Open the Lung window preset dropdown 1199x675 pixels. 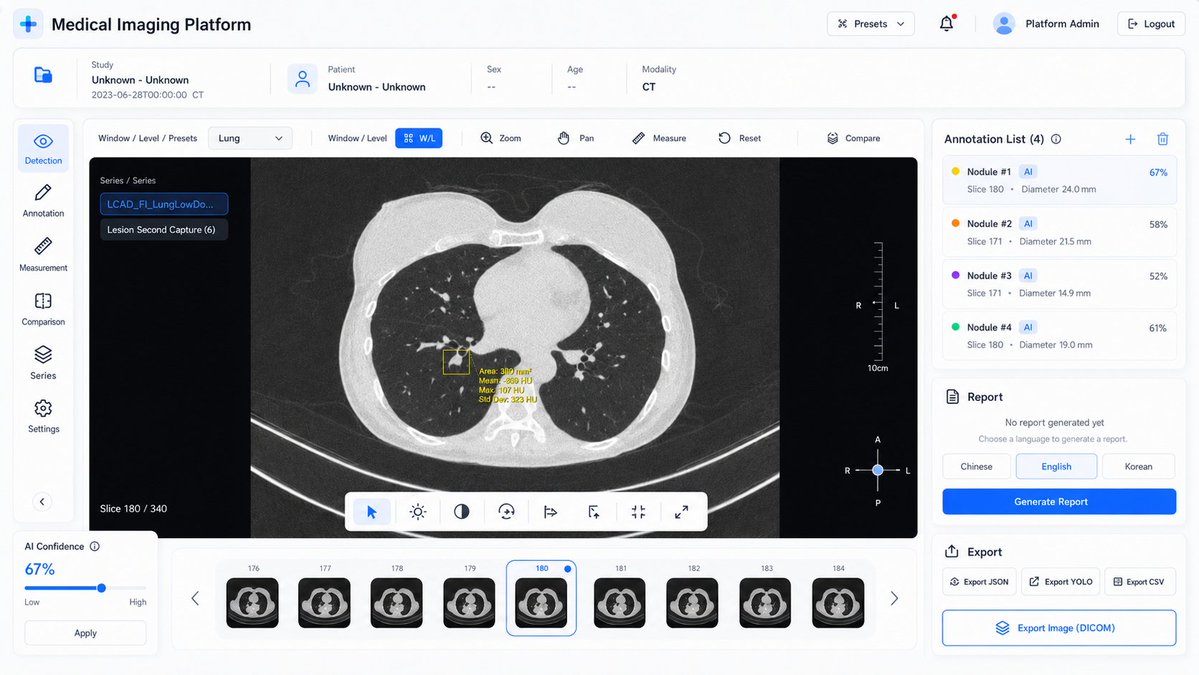click(x=250, y=138)
